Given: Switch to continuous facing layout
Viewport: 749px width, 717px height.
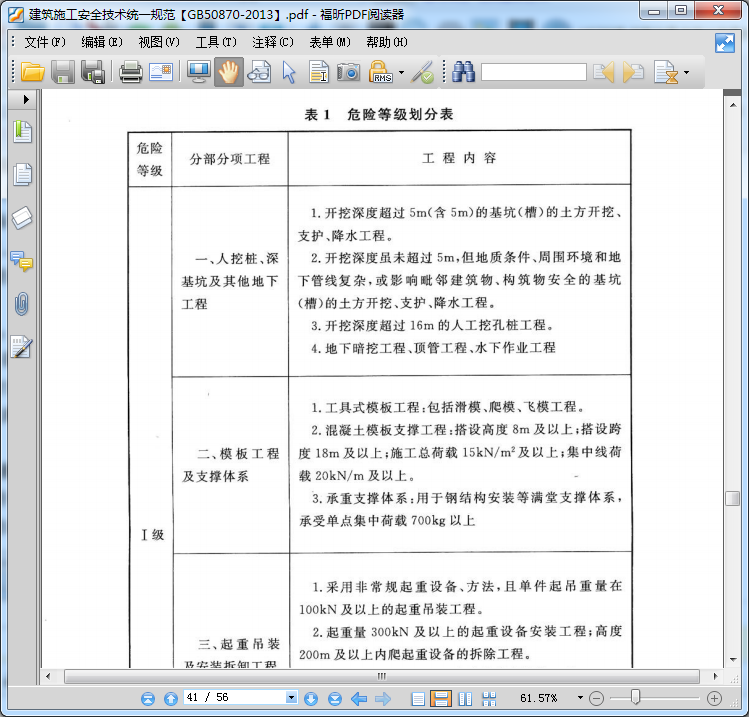Looking at the screenshot, I should 489,699.
